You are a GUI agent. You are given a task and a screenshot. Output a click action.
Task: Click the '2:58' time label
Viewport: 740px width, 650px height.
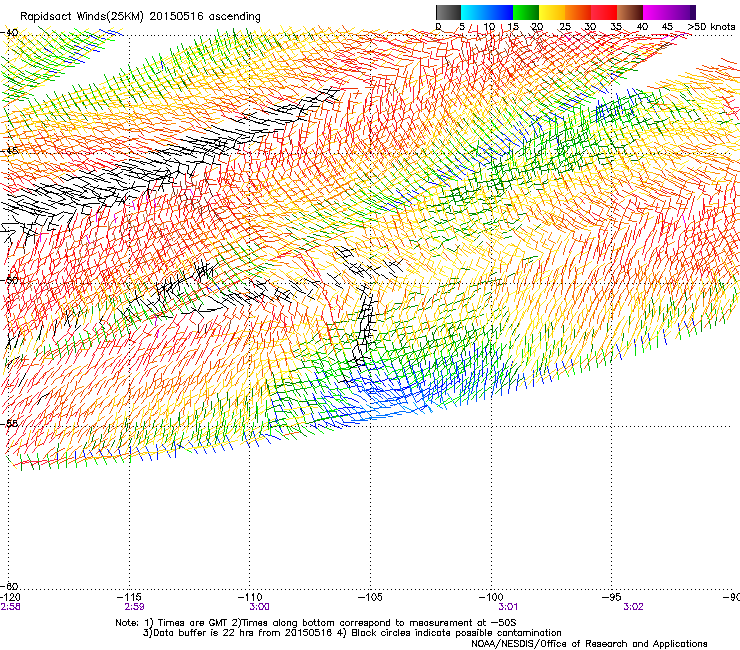pyautogui.click(x=10, y=607)
